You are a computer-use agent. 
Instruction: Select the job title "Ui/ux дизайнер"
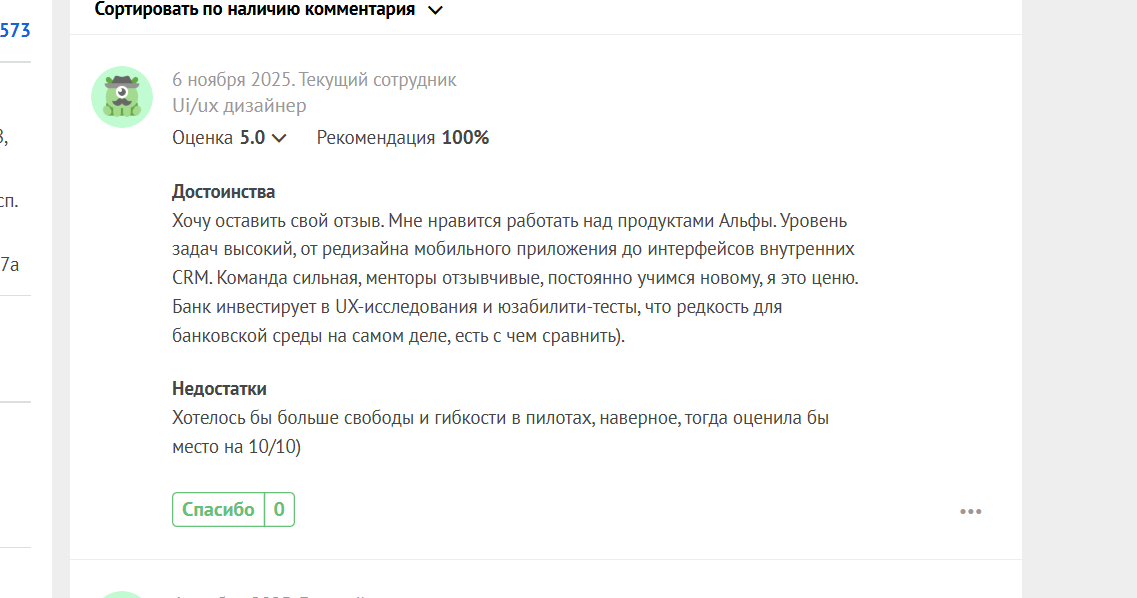coord(239,105)
